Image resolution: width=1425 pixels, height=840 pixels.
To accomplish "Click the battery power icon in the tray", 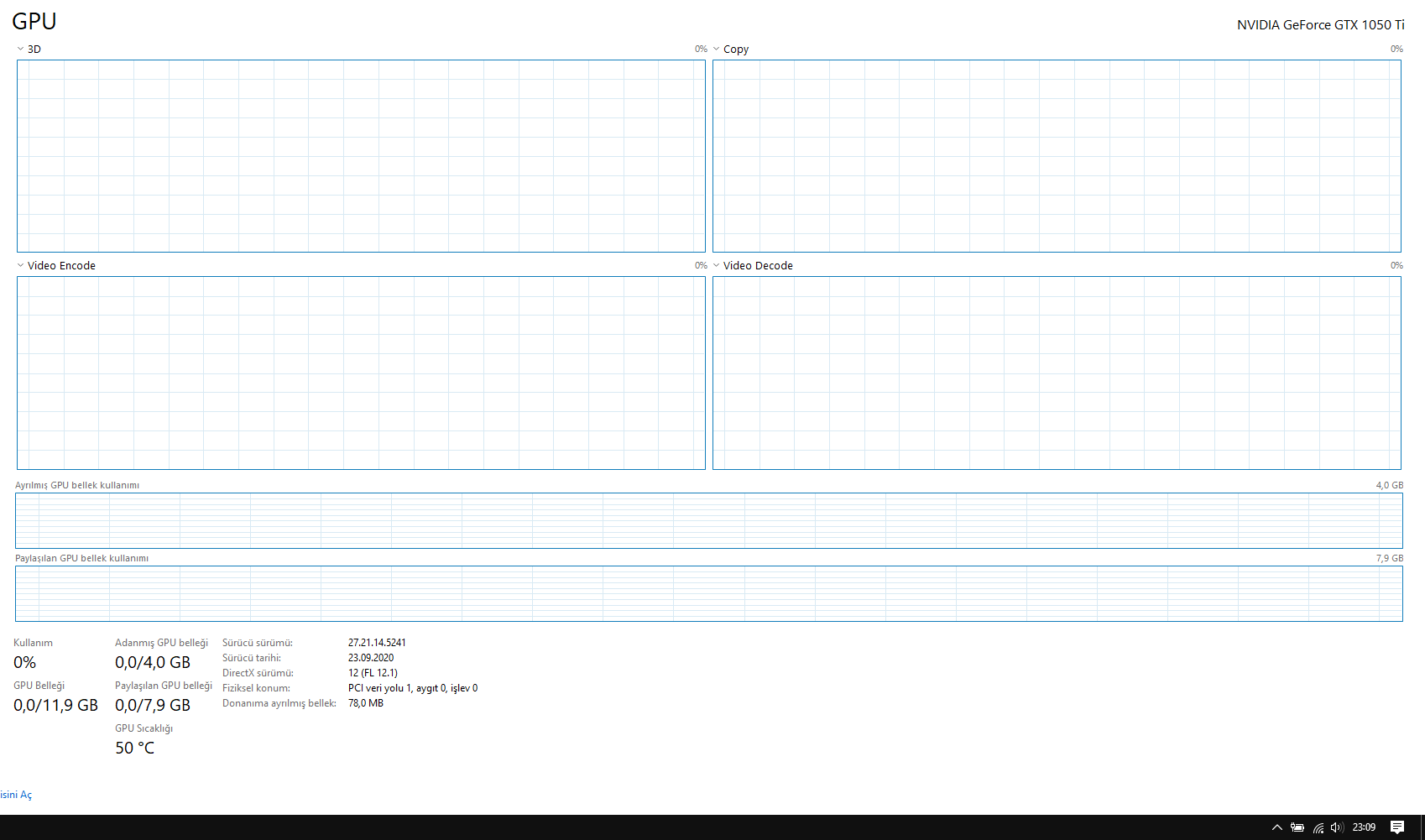I will coord(1297,827).
